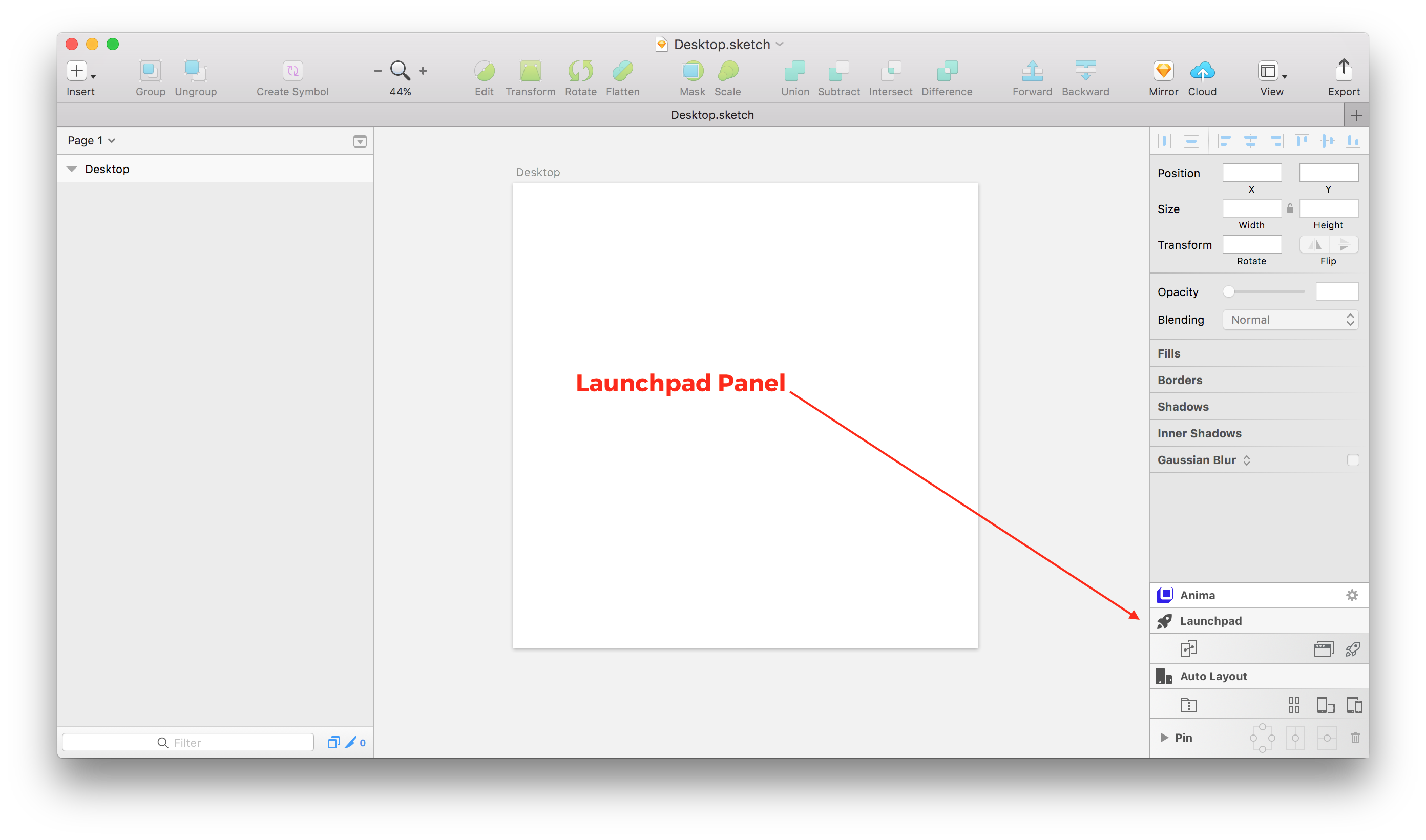Zoom in with the plus button
This screenshot has width=1426, height=840.
[423, 71]
